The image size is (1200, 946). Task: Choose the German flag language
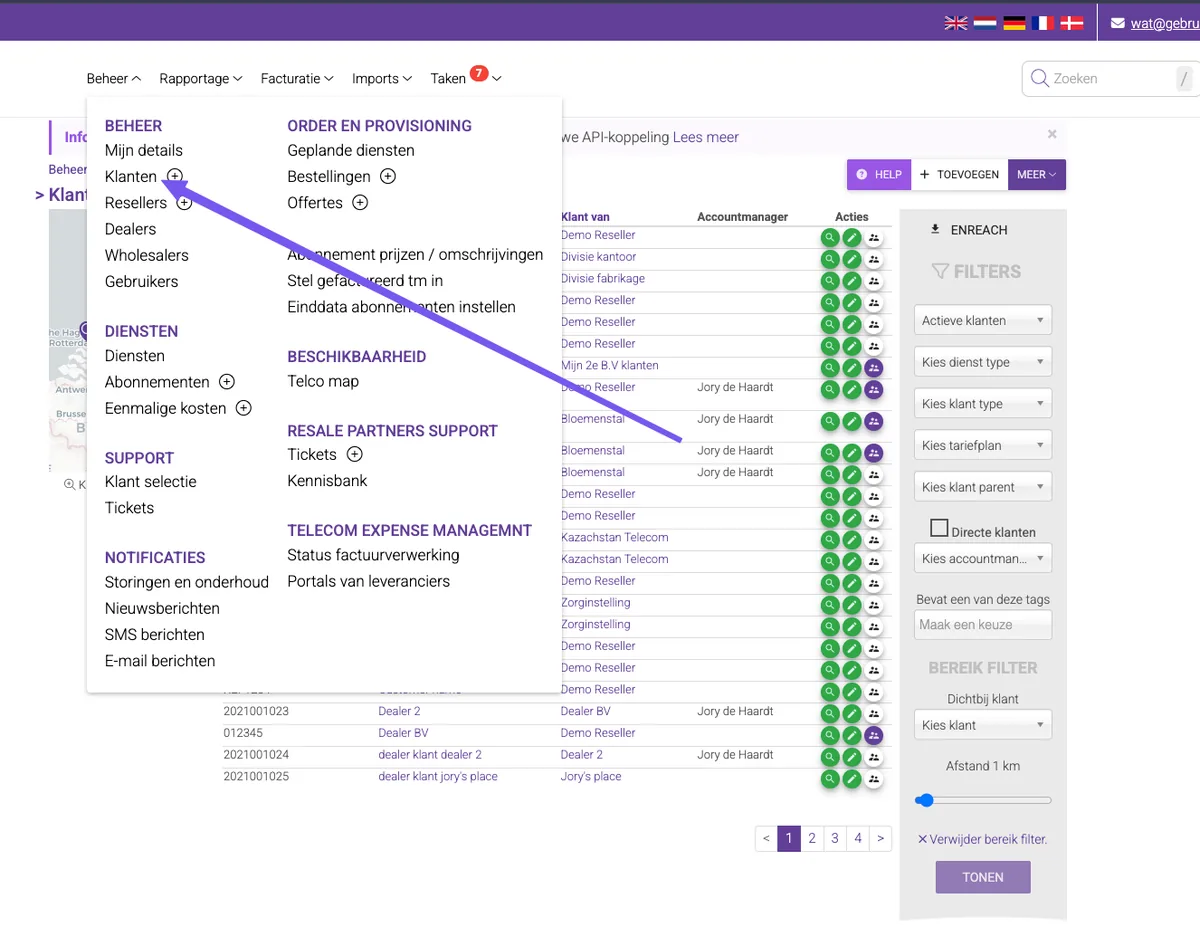coord(1014,23)
